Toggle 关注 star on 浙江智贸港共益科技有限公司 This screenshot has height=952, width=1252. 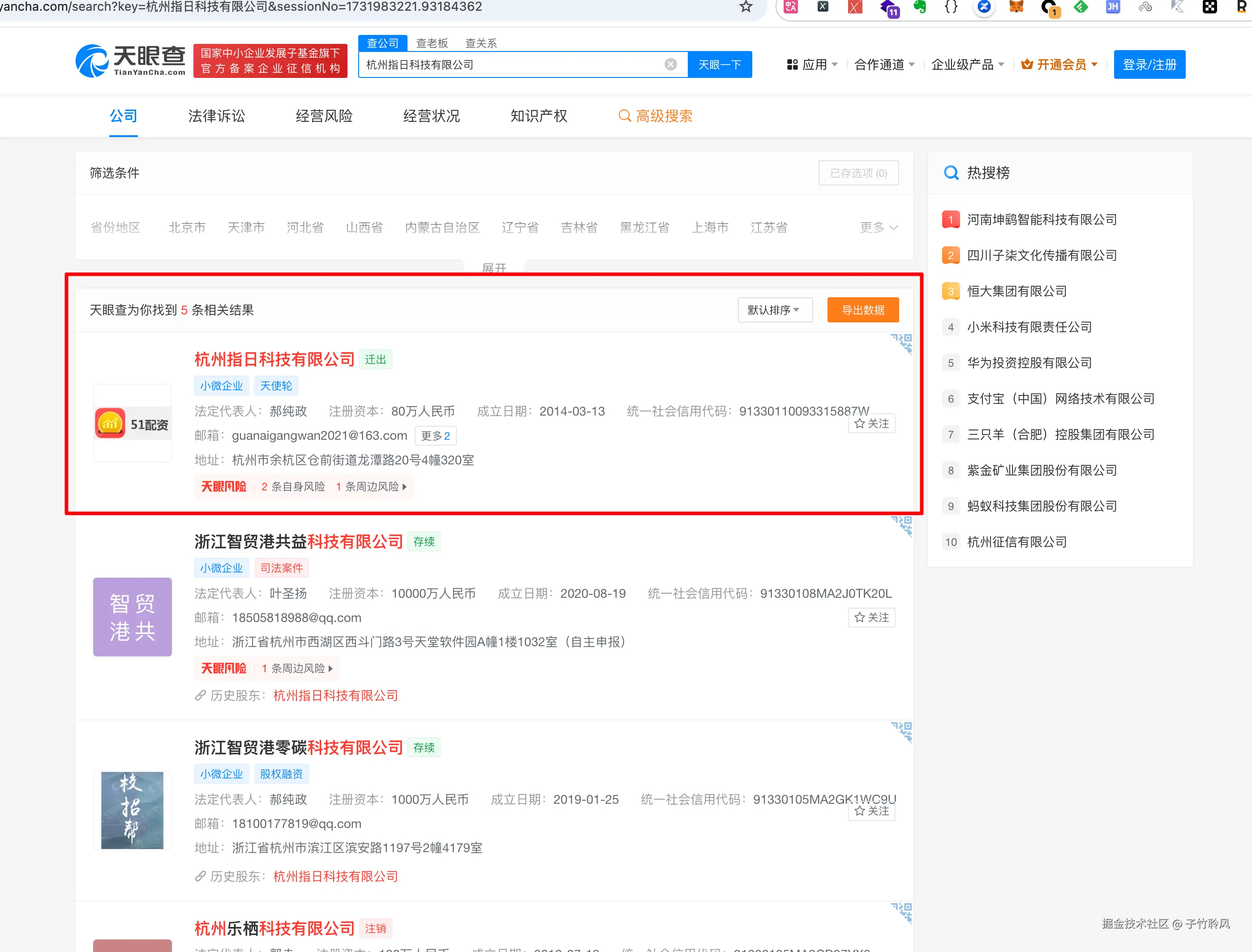pyautogui.click(x=871, y=617)
